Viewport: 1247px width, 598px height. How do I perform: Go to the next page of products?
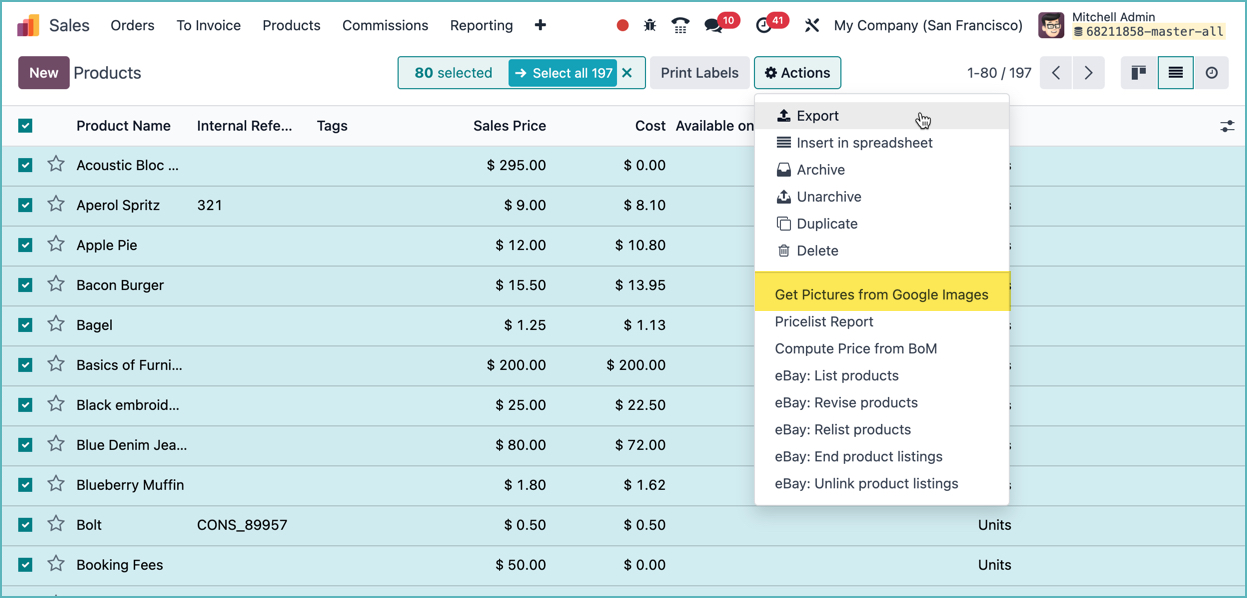click(x=1089, y=73)
